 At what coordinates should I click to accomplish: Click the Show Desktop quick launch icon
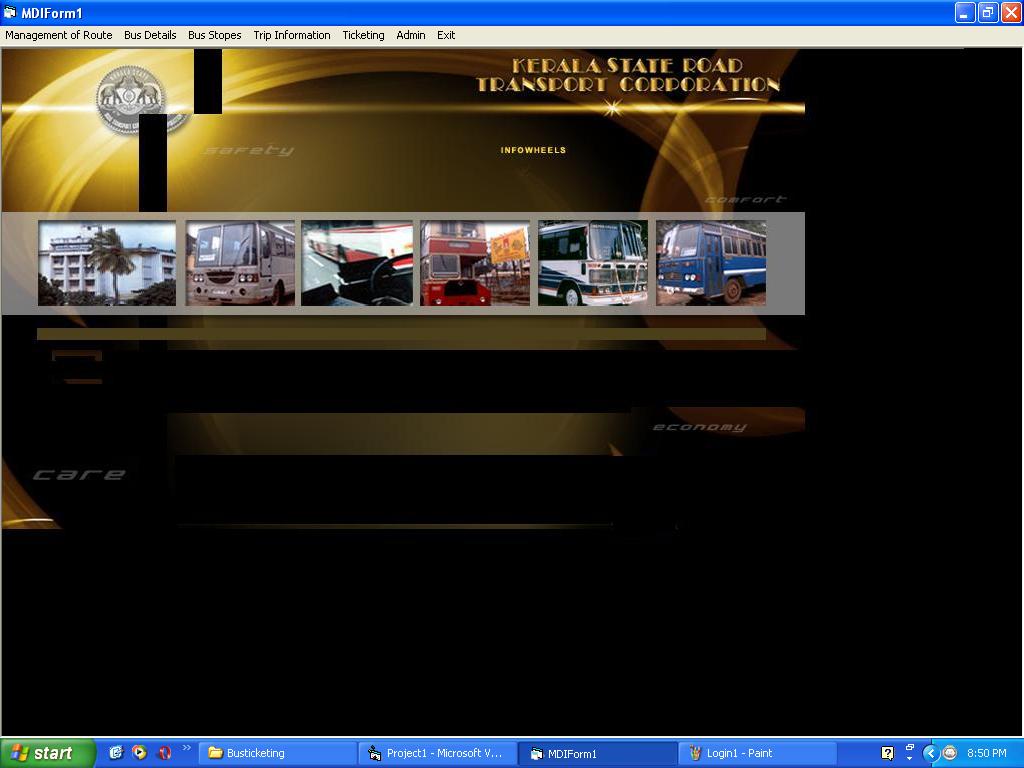pyautogui.click(x=116, y=752)
